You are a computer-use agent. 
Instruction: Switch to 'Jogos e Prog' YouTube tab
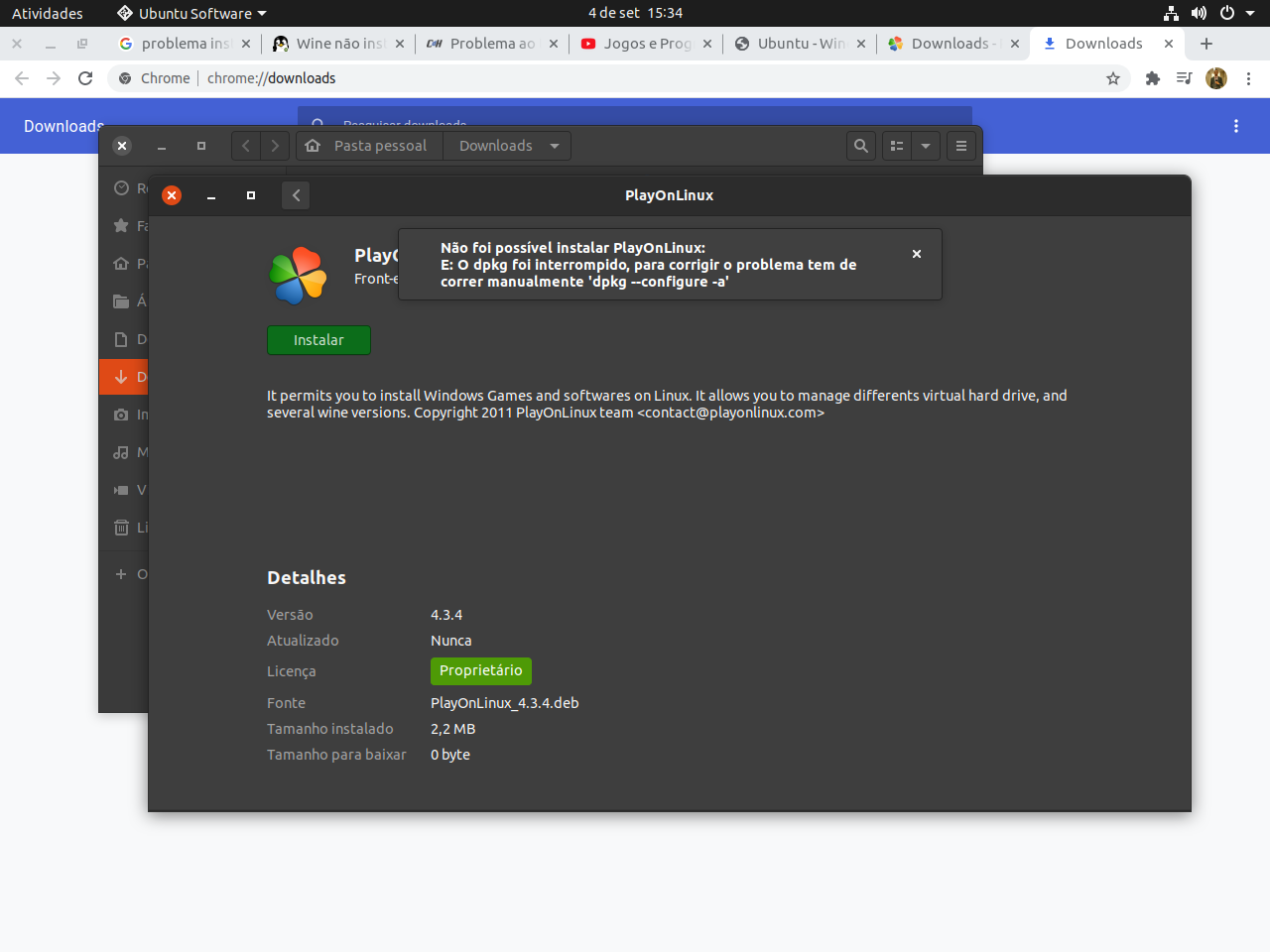click(646, 44)
